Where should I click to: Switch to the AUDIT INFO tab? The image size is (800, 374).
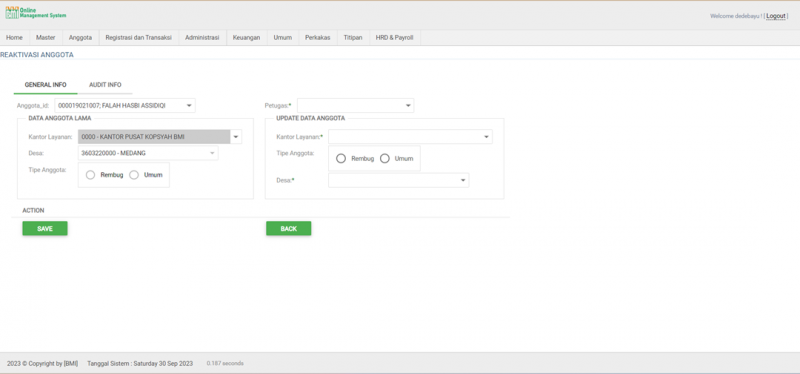105,85
